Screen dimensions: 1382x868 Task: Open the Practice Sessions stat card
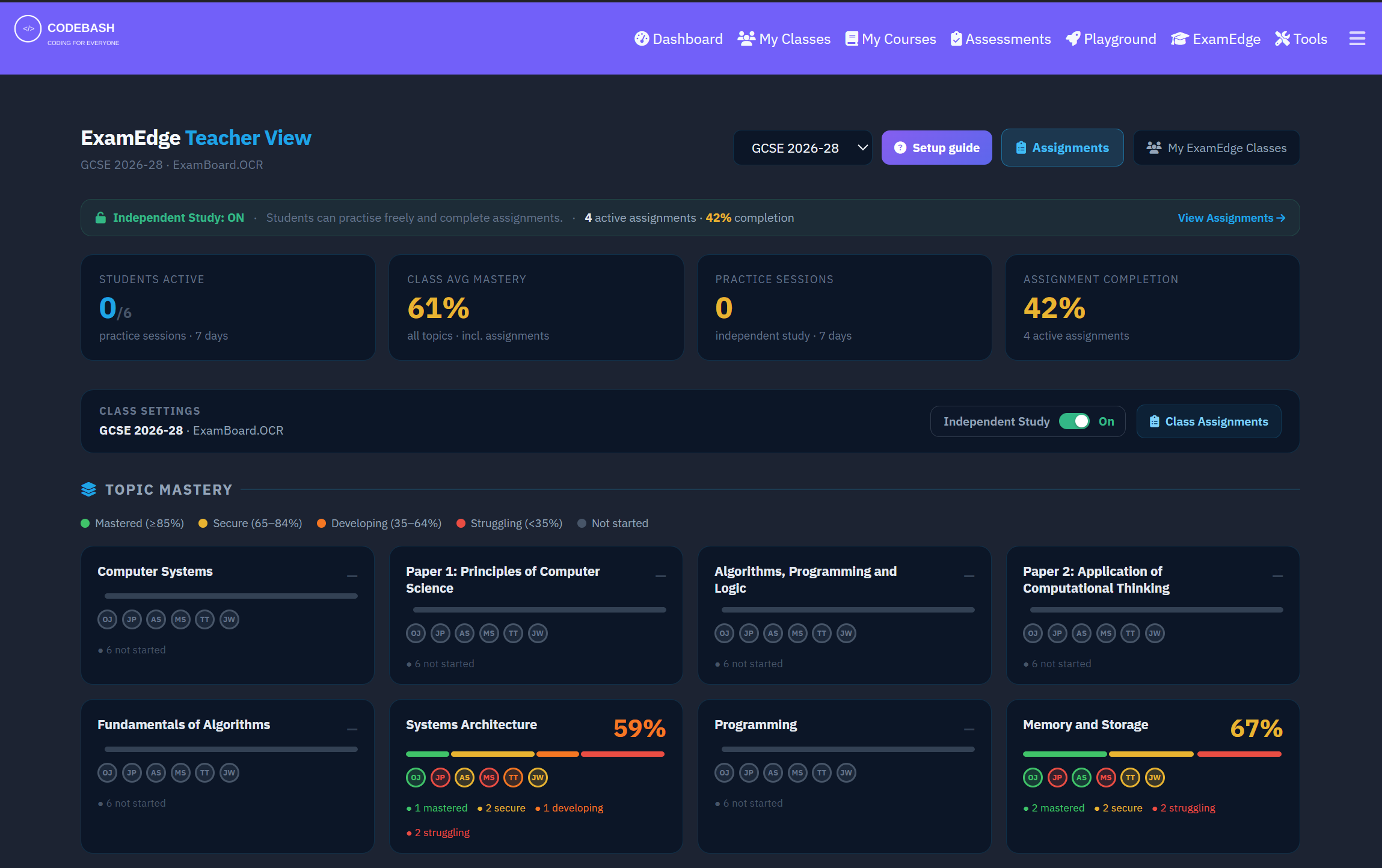pyautogui.click(x=844, y=307)
